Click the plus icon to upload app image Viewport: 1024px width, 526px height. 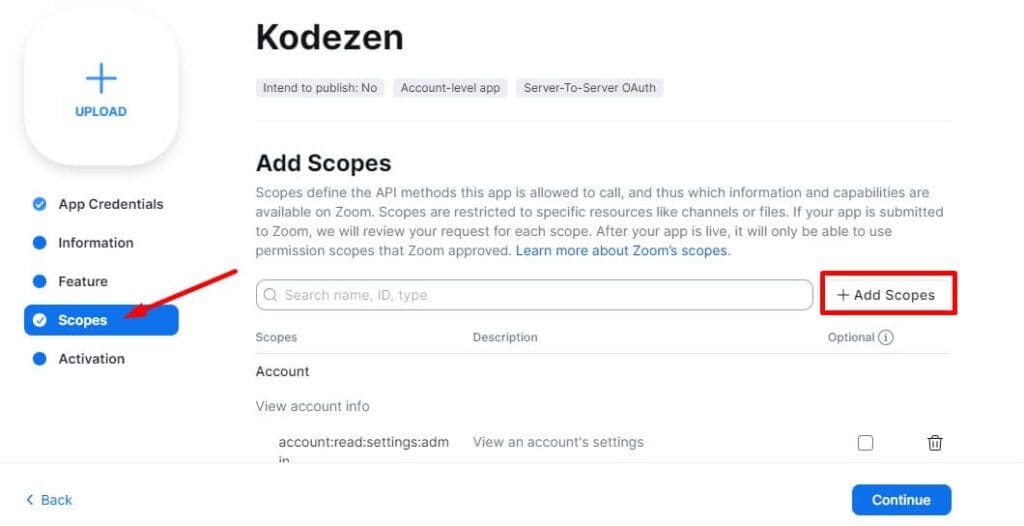(101, 78)
